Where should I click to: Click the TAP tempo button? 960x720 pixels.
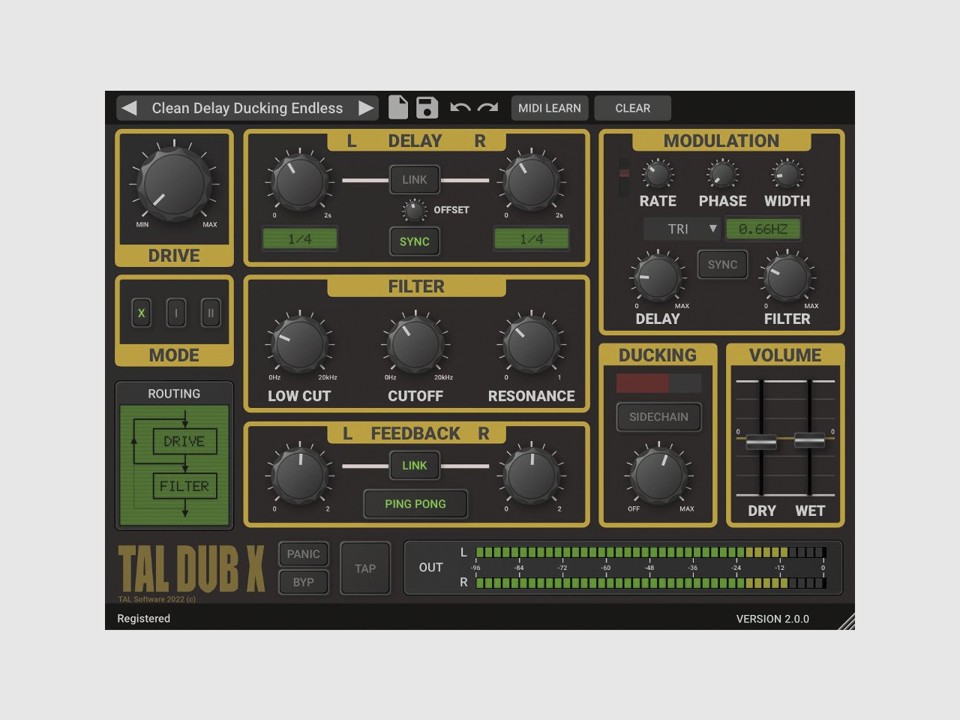click(366, 568)
